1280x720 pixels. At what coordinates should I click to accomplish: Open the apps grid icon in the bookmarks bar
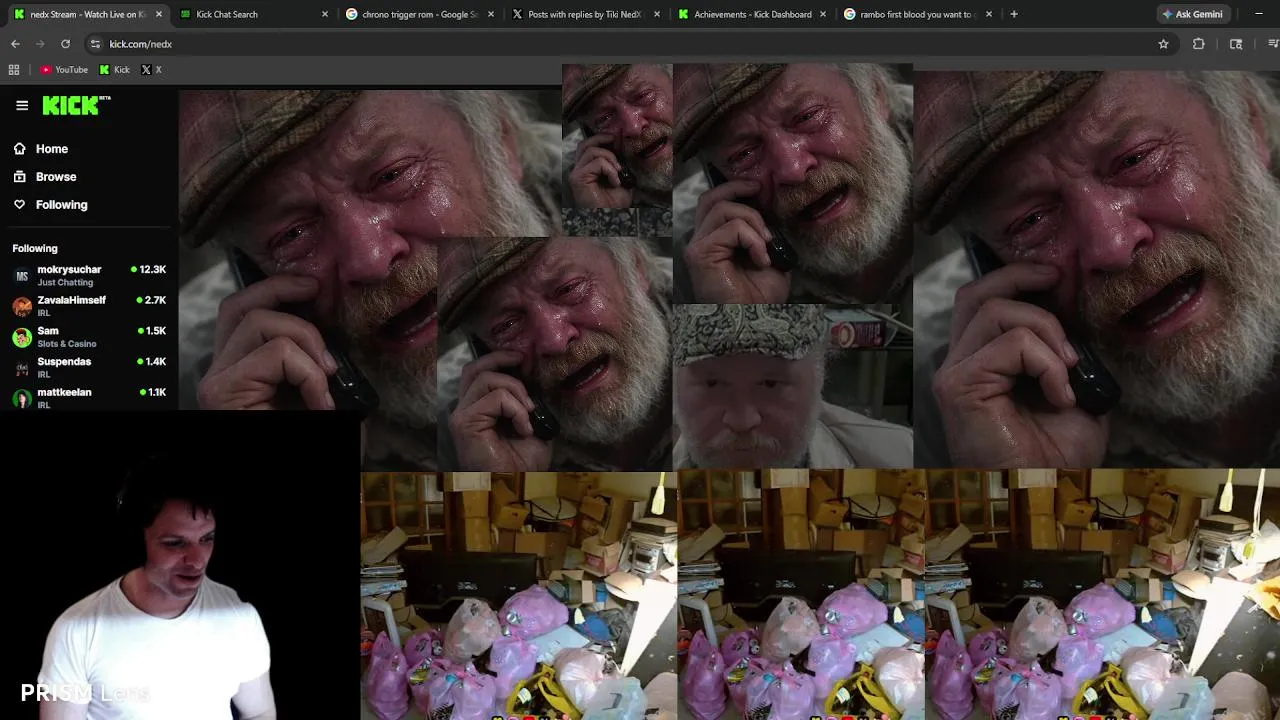pos(14,70)
